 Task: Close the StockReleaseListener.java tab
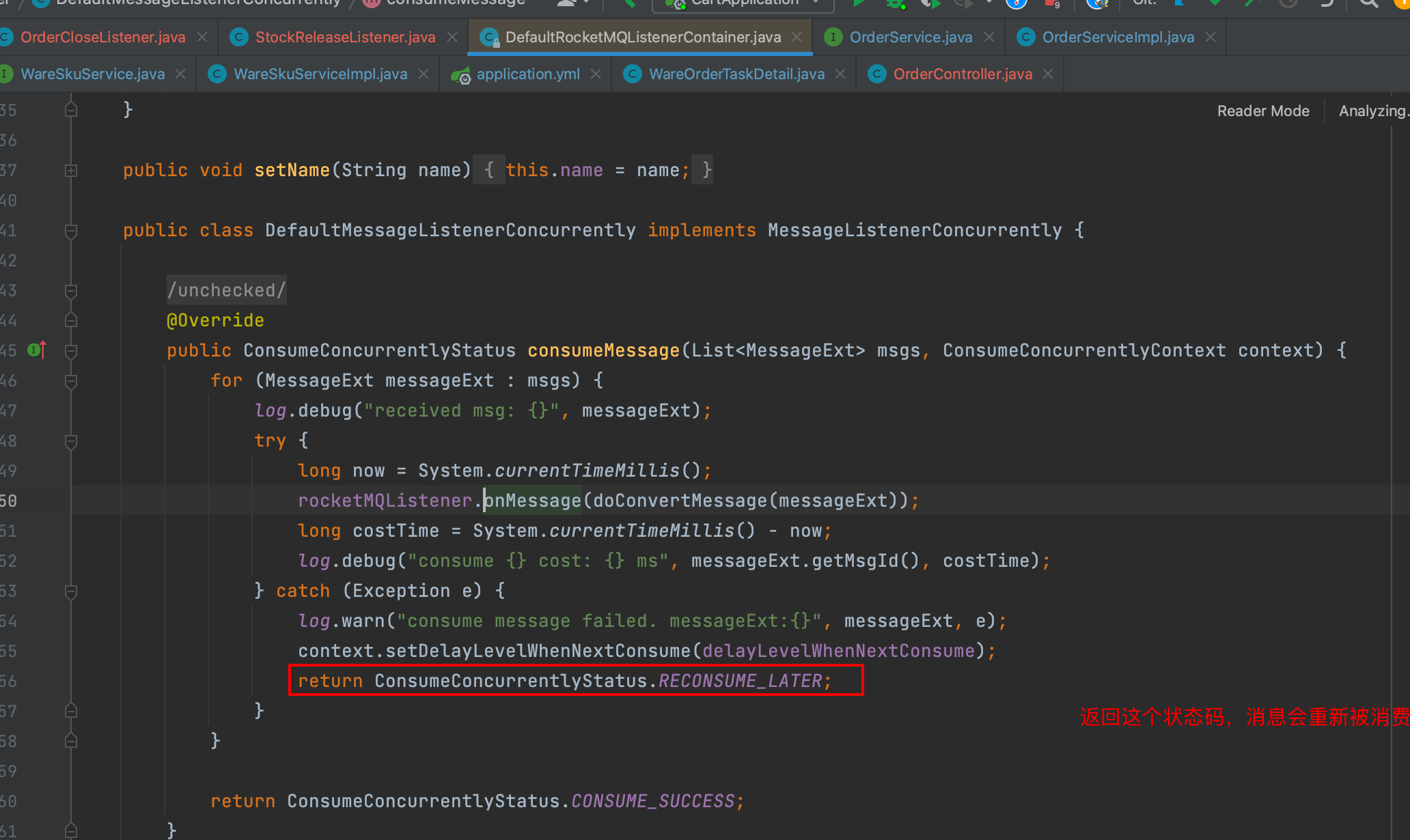click(x=452, y=37)
